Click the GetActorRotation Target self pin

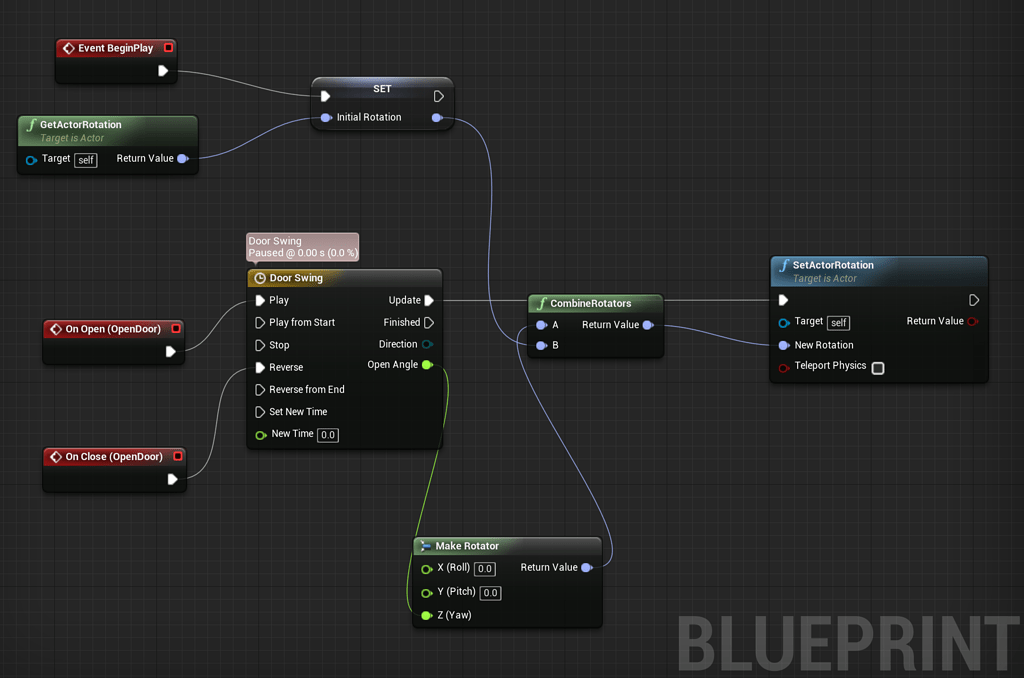tap(31, 160)
